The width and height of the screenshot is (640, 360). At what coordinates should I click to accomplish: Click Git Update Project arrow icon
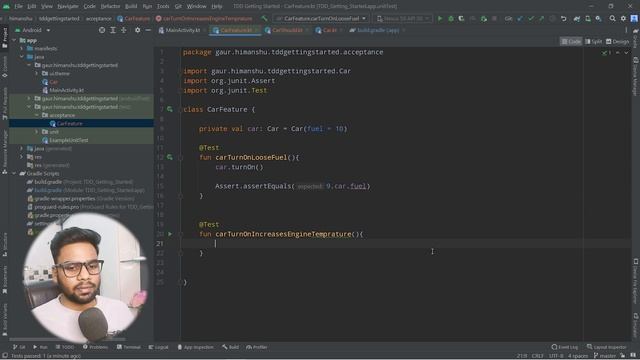click(x=520, y=18)
